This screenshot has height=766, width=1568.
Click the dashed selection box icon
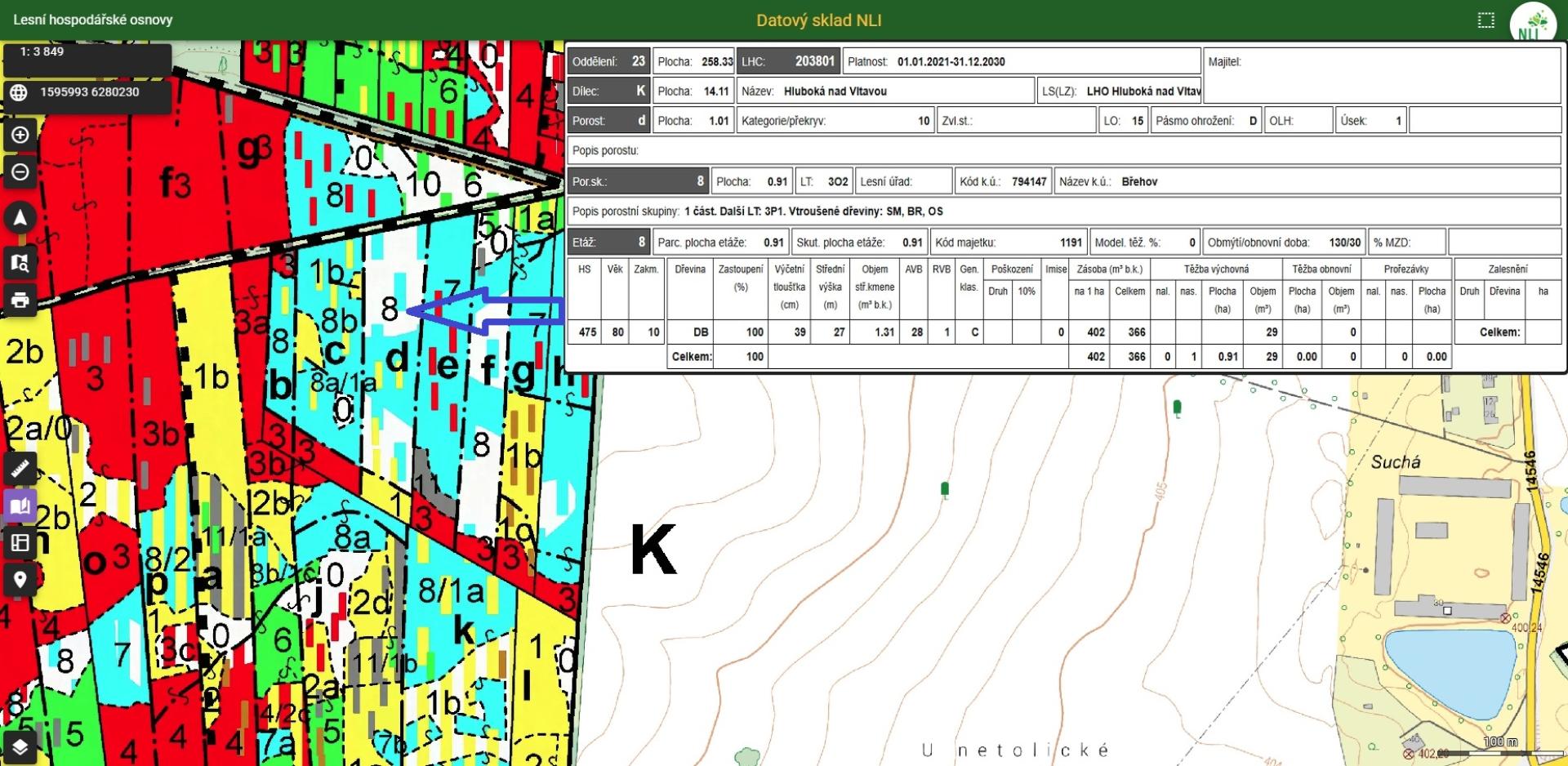[x=1486, y=20]
